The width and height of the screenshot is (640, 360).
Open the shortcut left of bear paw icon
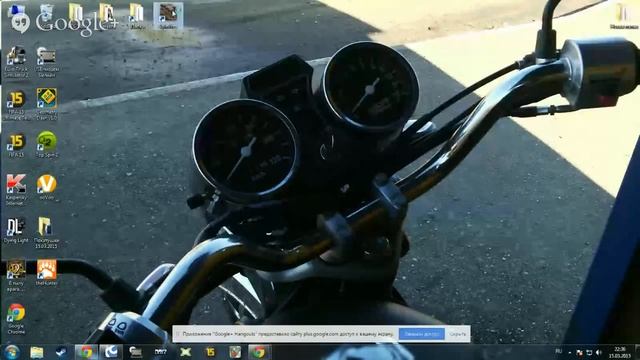point(16,275)
